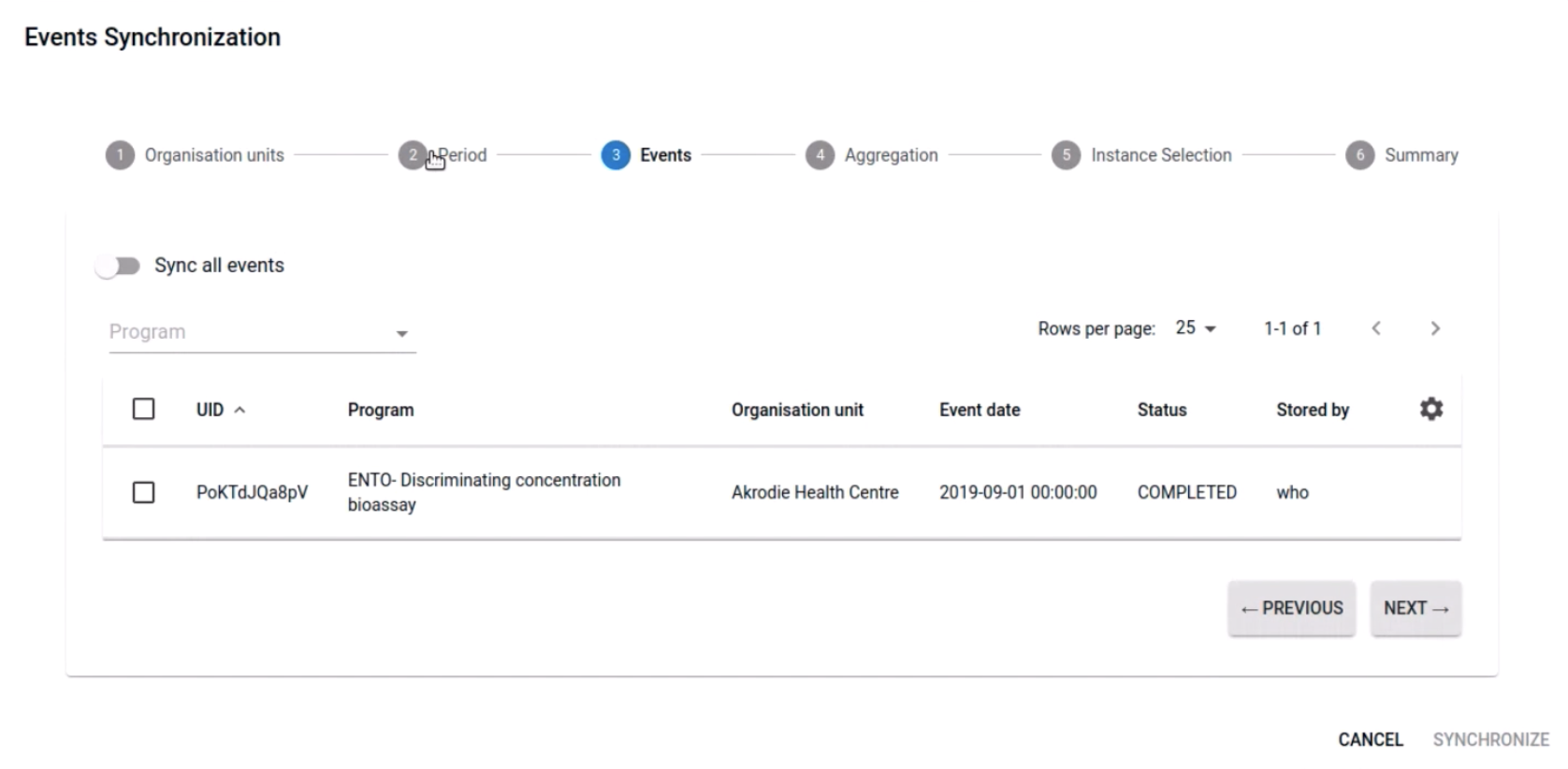
Task: Go to the next table page chevron
Action: (x=1435, y=328)
